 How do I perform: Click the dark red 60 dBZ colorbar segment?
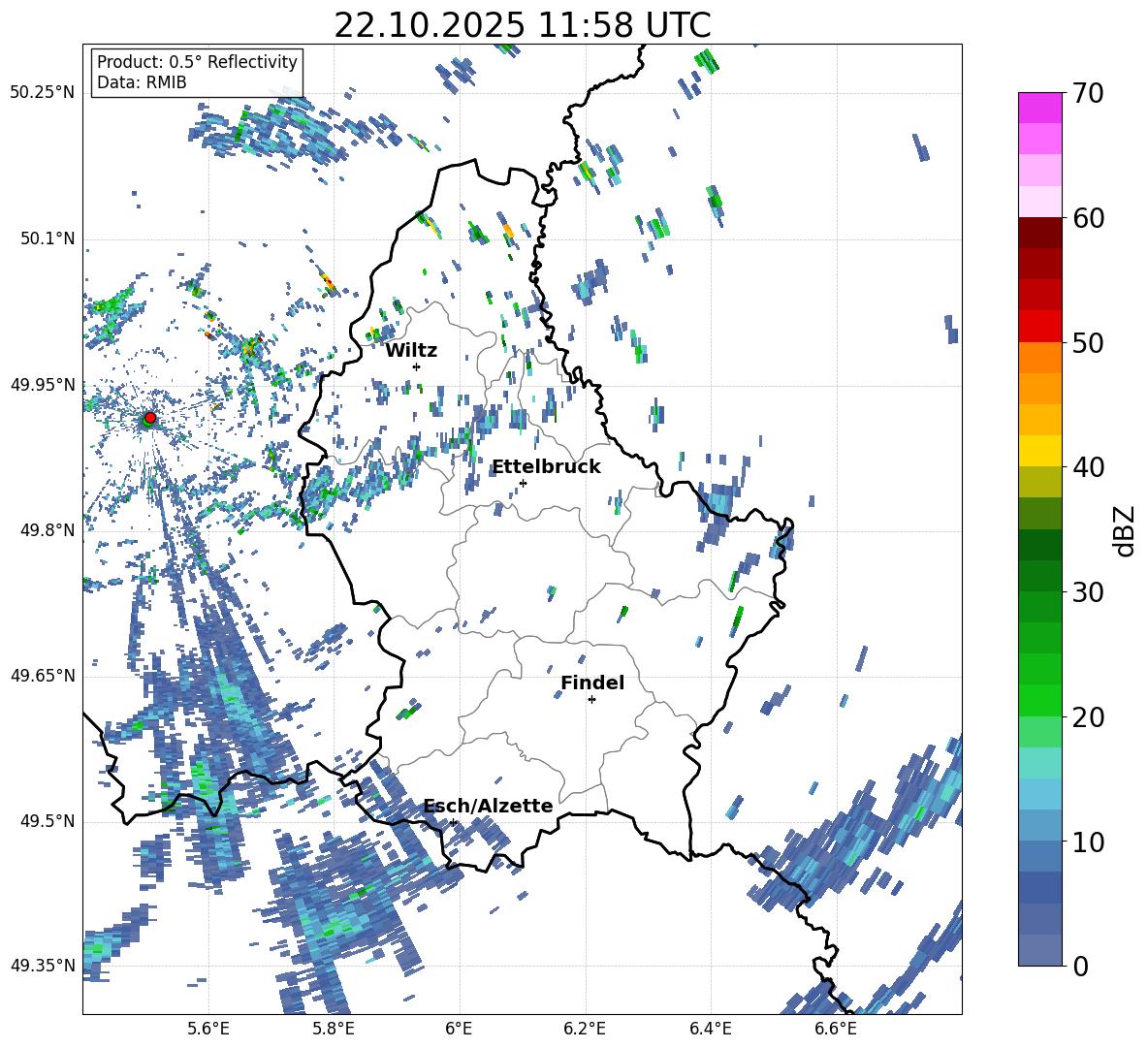click(1039, 233)
